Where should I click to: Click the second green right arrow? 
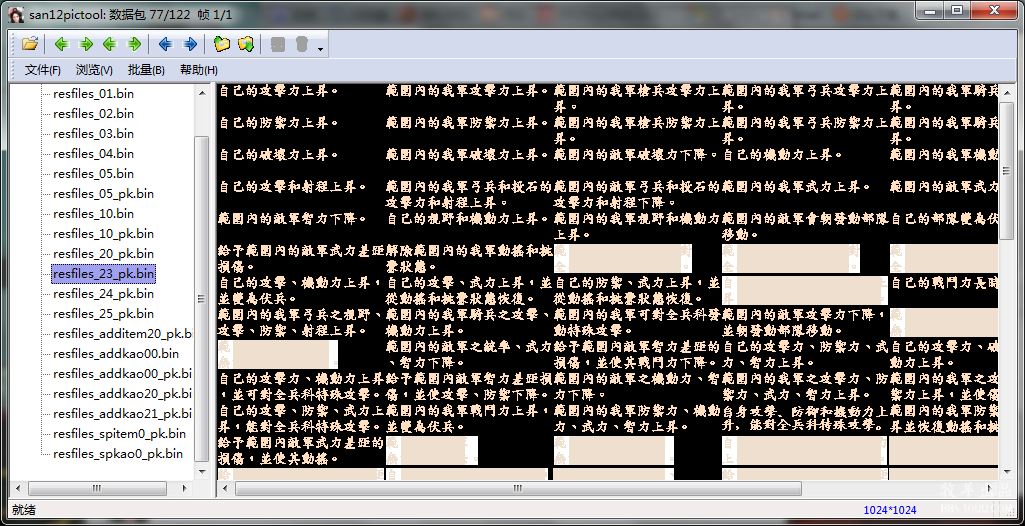click(x=134, y=44)
